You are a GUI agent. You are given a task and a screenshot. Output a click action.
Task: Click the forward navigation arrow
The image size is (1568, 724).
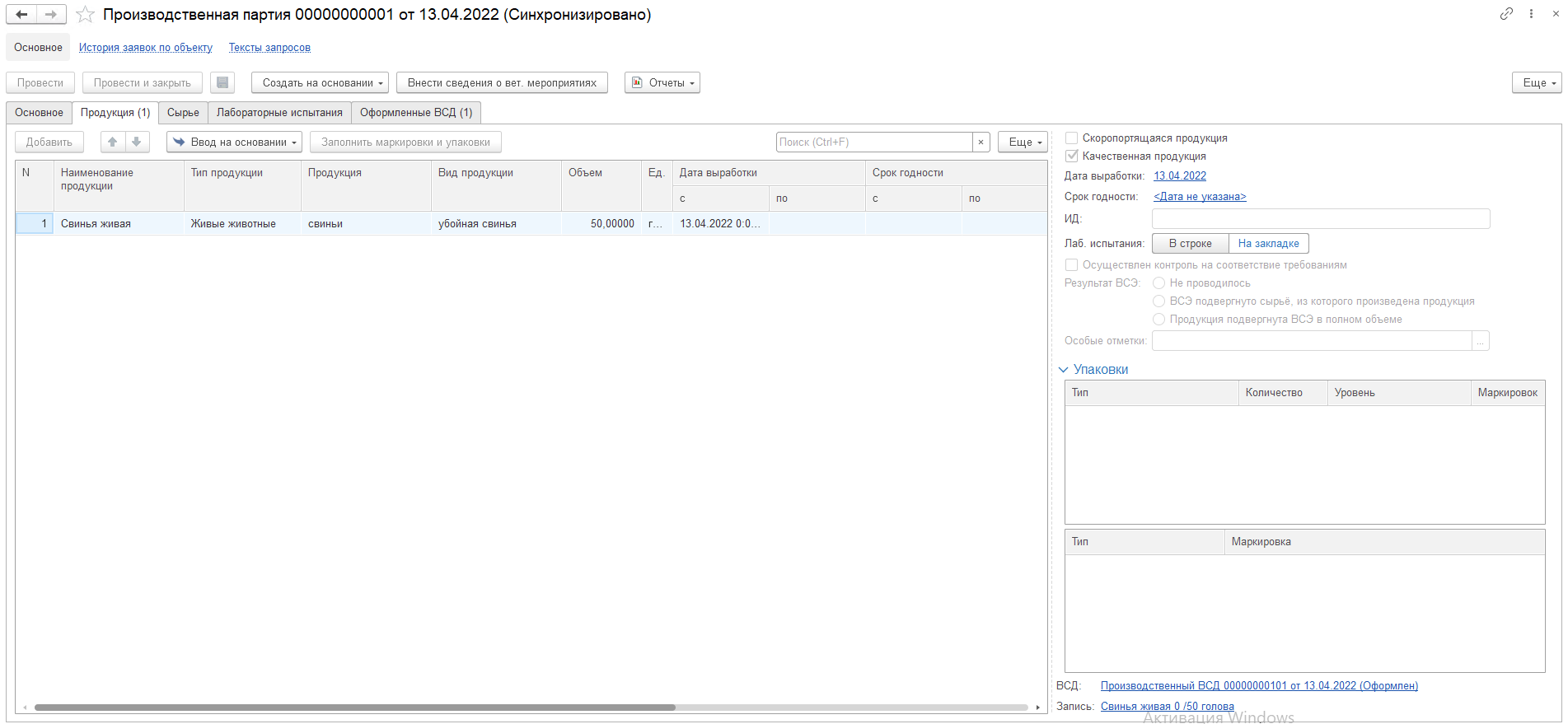click(51, 14)
